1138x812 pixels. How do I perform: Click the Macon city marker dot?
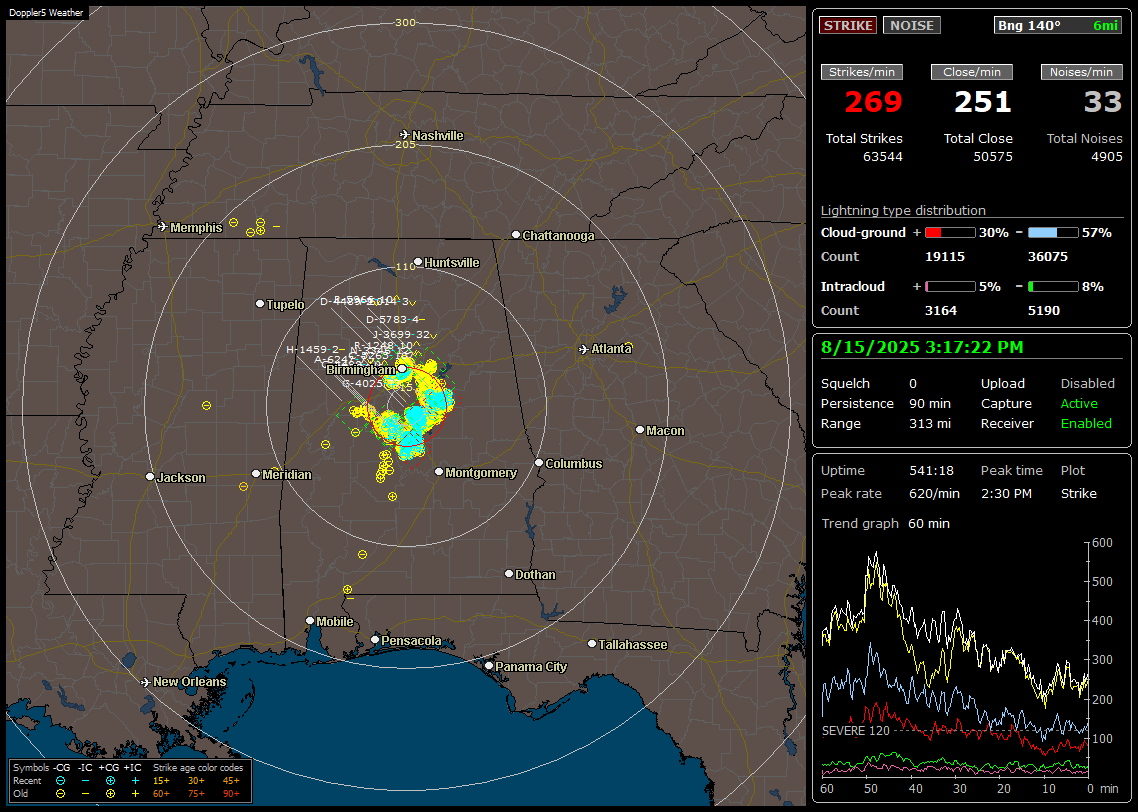pos(640,430)
